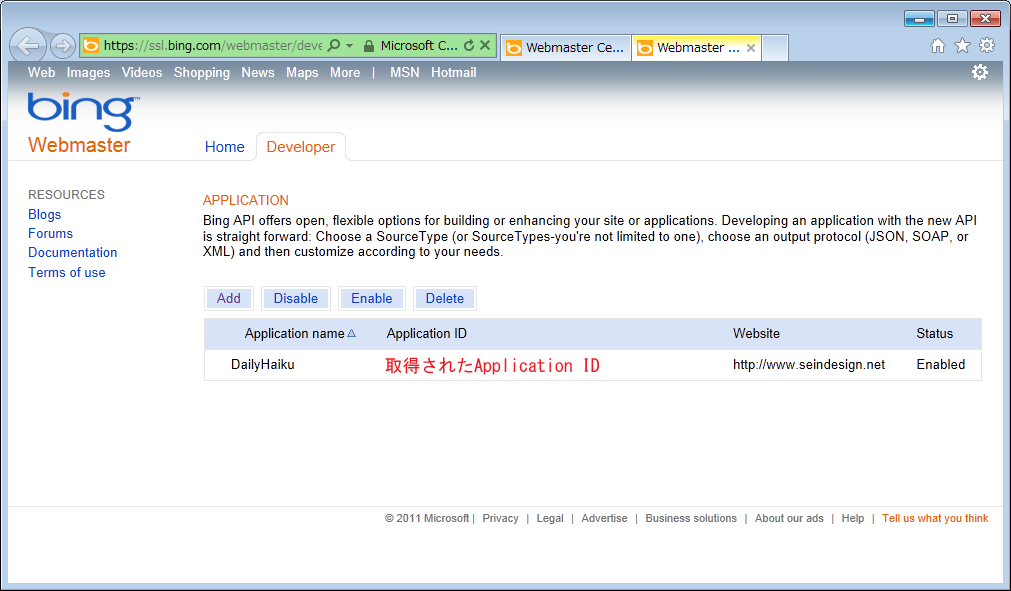
Task: Open the Privacy footer link
Action: click(x=500, y=518)
